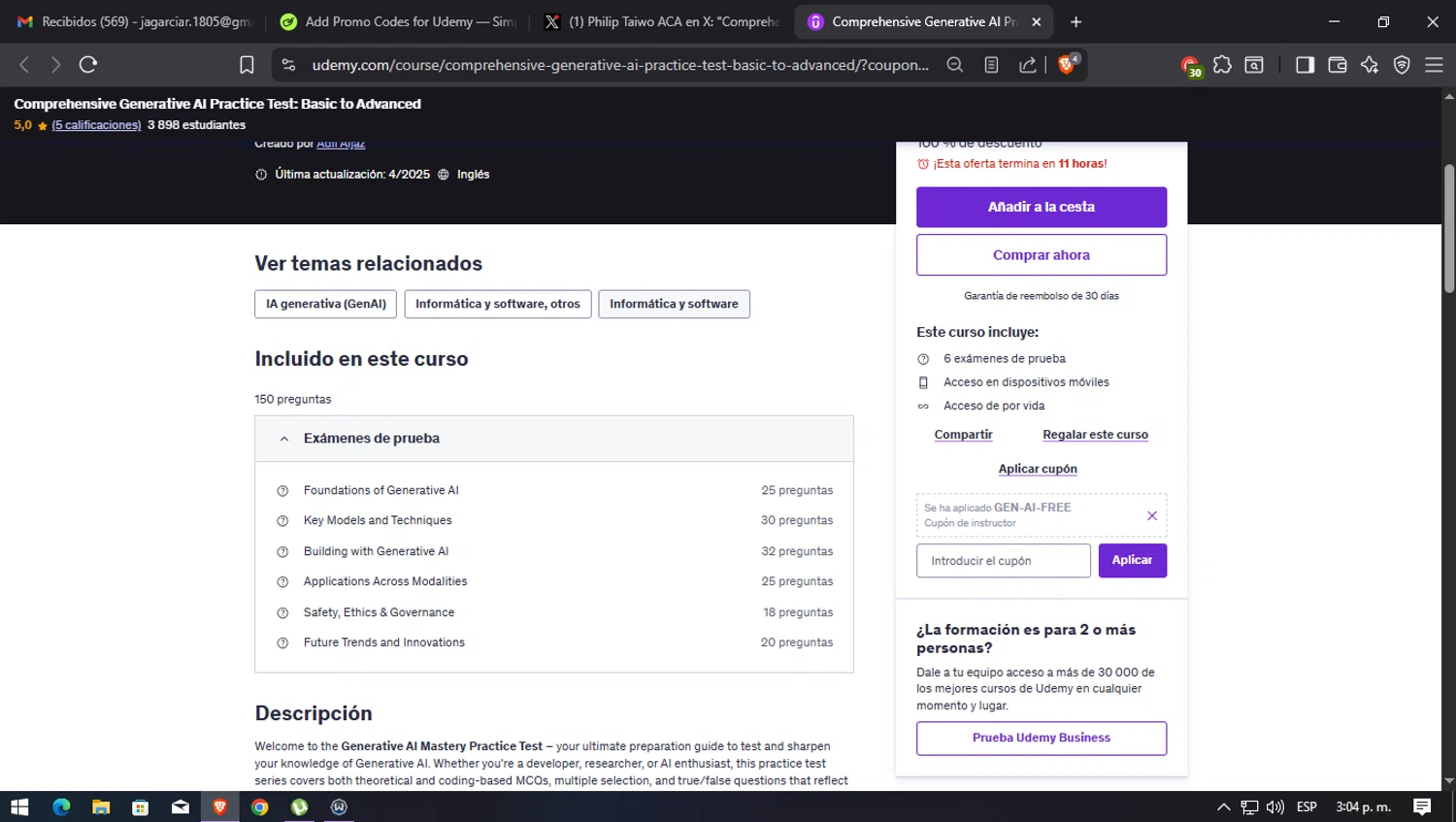Click 6 exámenes de prueba text
The image size is (1456, 822).
click(x=1005, y=359)
